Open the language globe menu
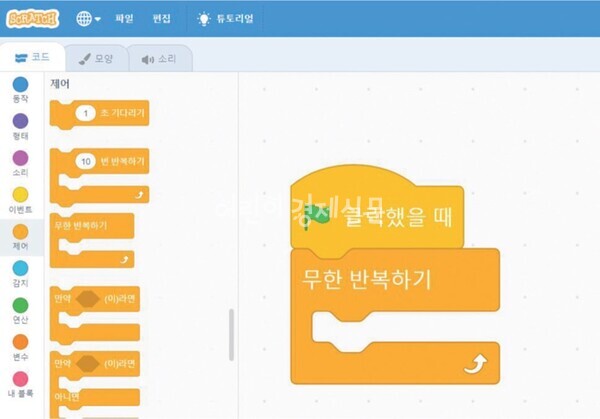The image size is (600, 419). [88, 18]
